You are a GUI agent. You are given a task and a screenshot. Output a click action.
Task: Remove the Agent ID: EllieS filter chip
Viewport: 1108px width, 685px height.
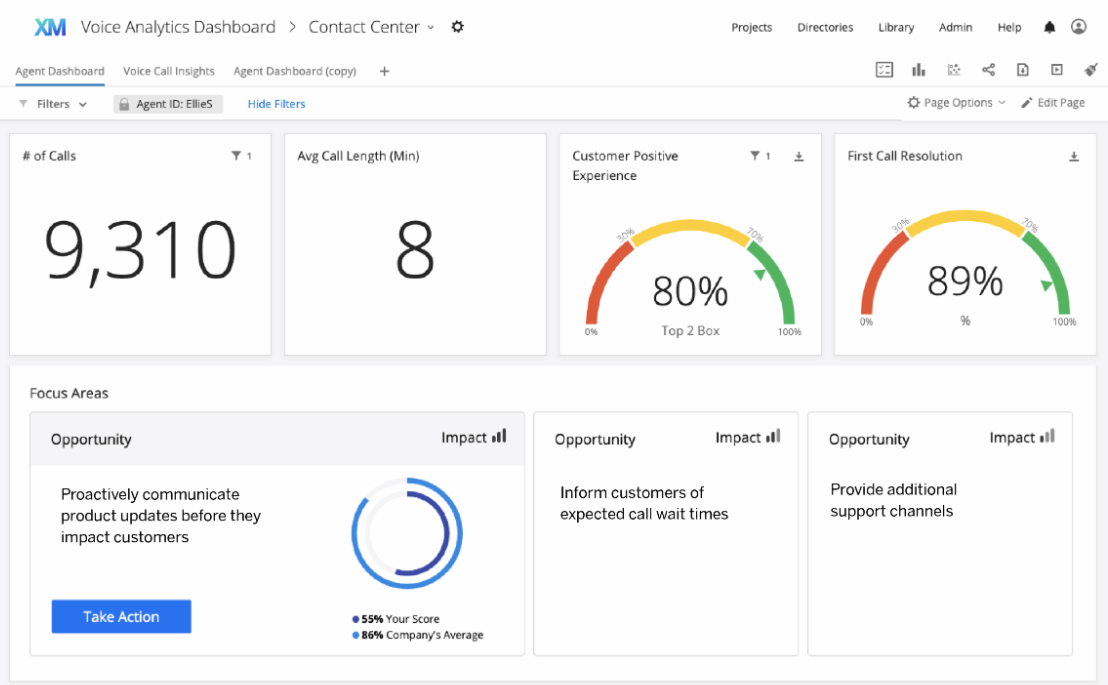coord(167,103)
